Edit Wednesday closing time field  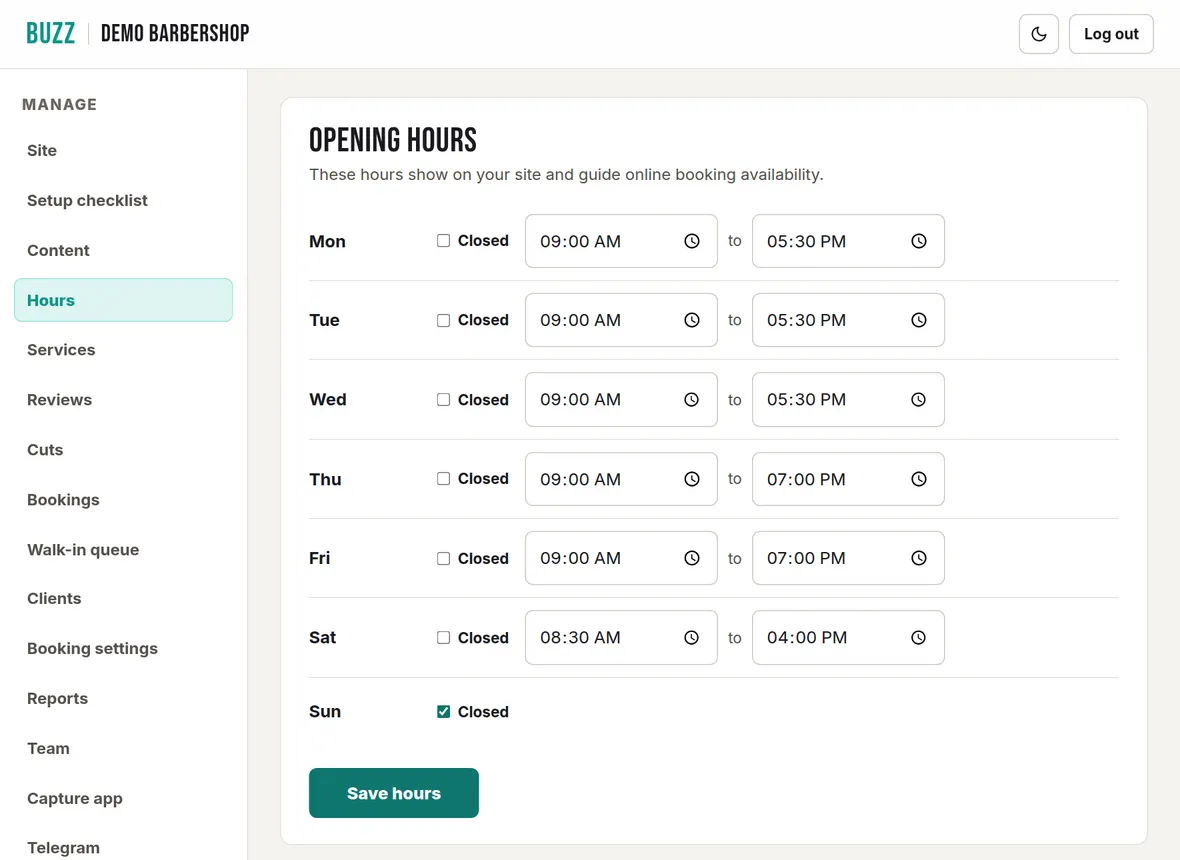pyautogui.click(x=848, y=400)
